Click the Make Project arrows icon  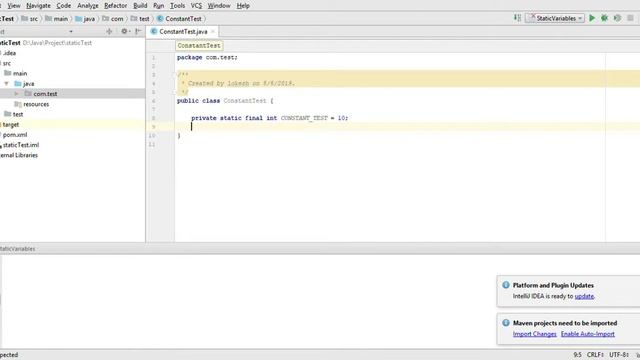pyautogui.click(x=517, y=18)
